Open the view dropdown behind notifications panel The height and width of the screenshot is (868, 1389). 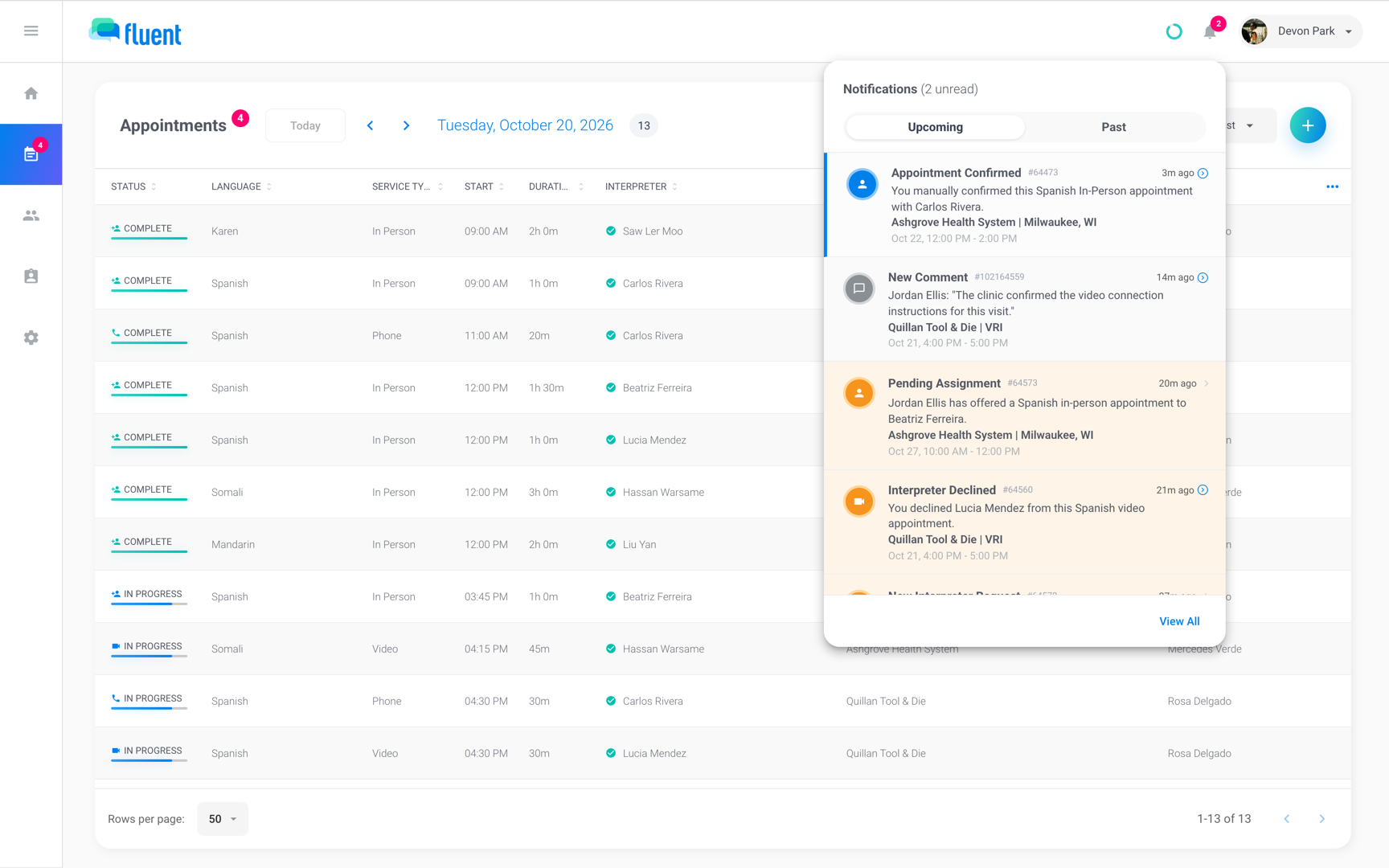pos(1250,125)
